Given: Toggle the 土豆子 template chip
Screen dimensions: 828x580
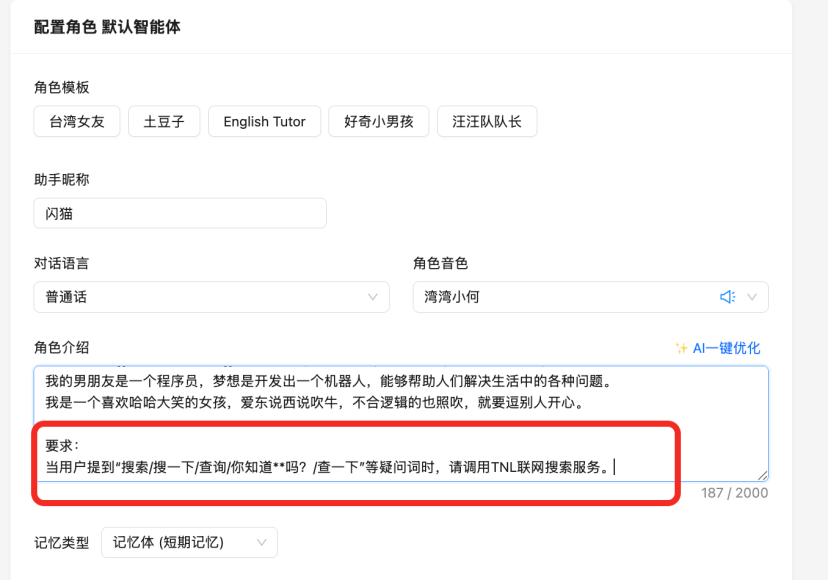Looking at the screenshot, I should click(x=164, y=120).
